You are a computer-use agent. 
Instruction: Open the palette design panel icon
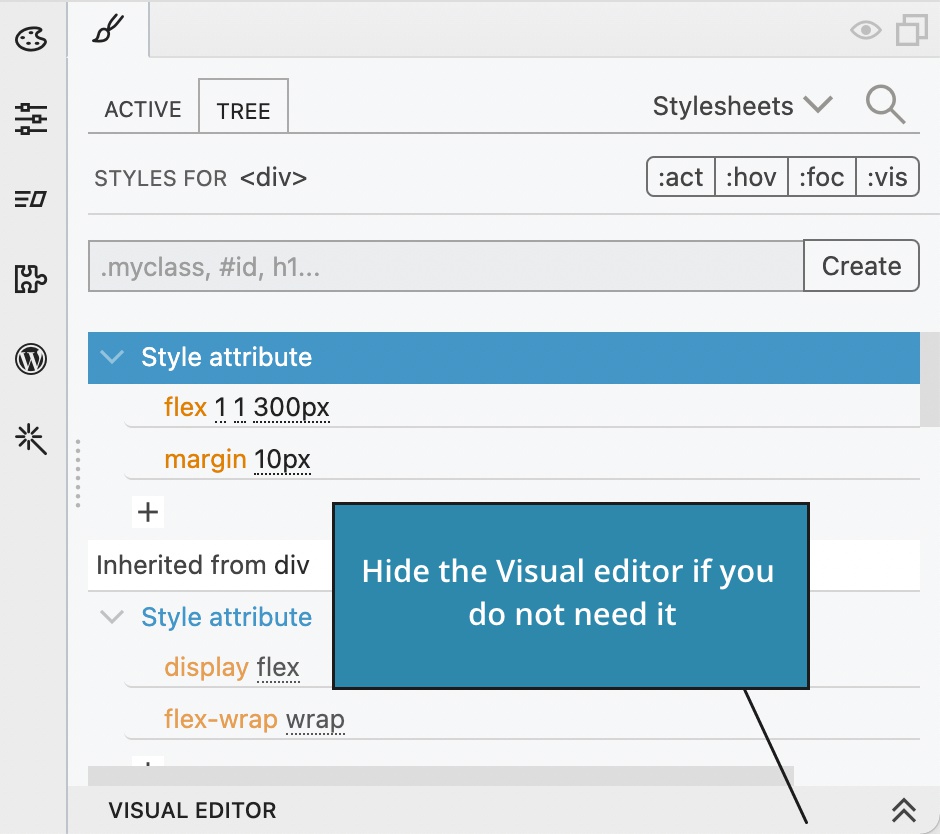[31, 40]
